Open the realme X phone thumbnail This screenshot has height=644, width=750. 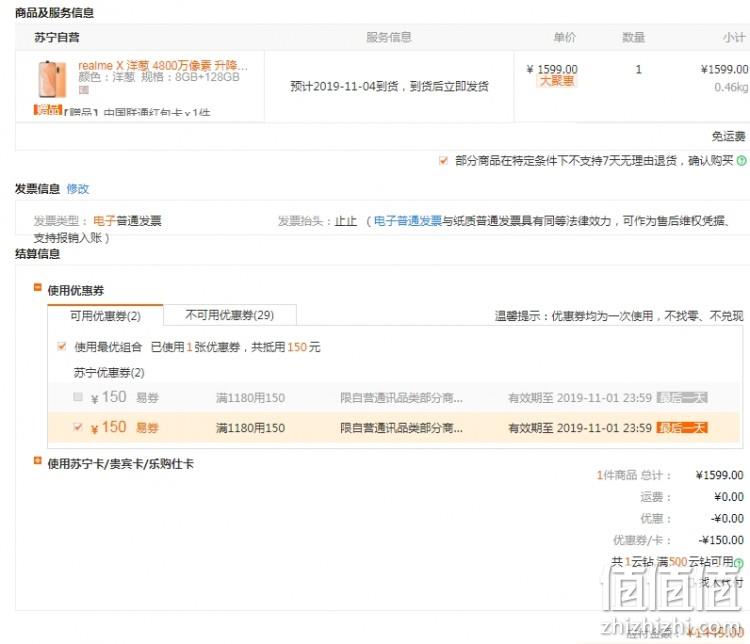point(52,79)
